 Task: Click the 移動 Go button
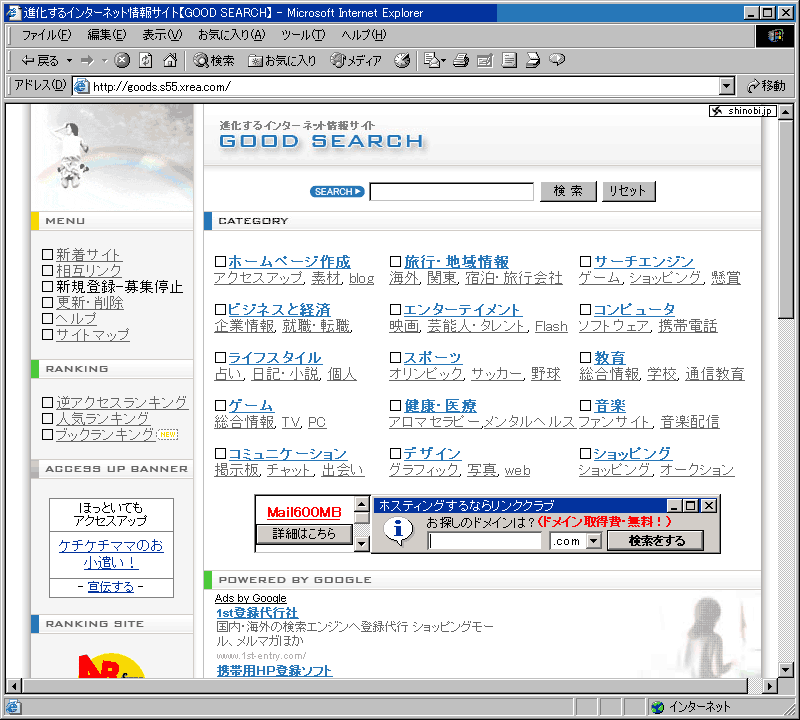click(x=766, y=86)
